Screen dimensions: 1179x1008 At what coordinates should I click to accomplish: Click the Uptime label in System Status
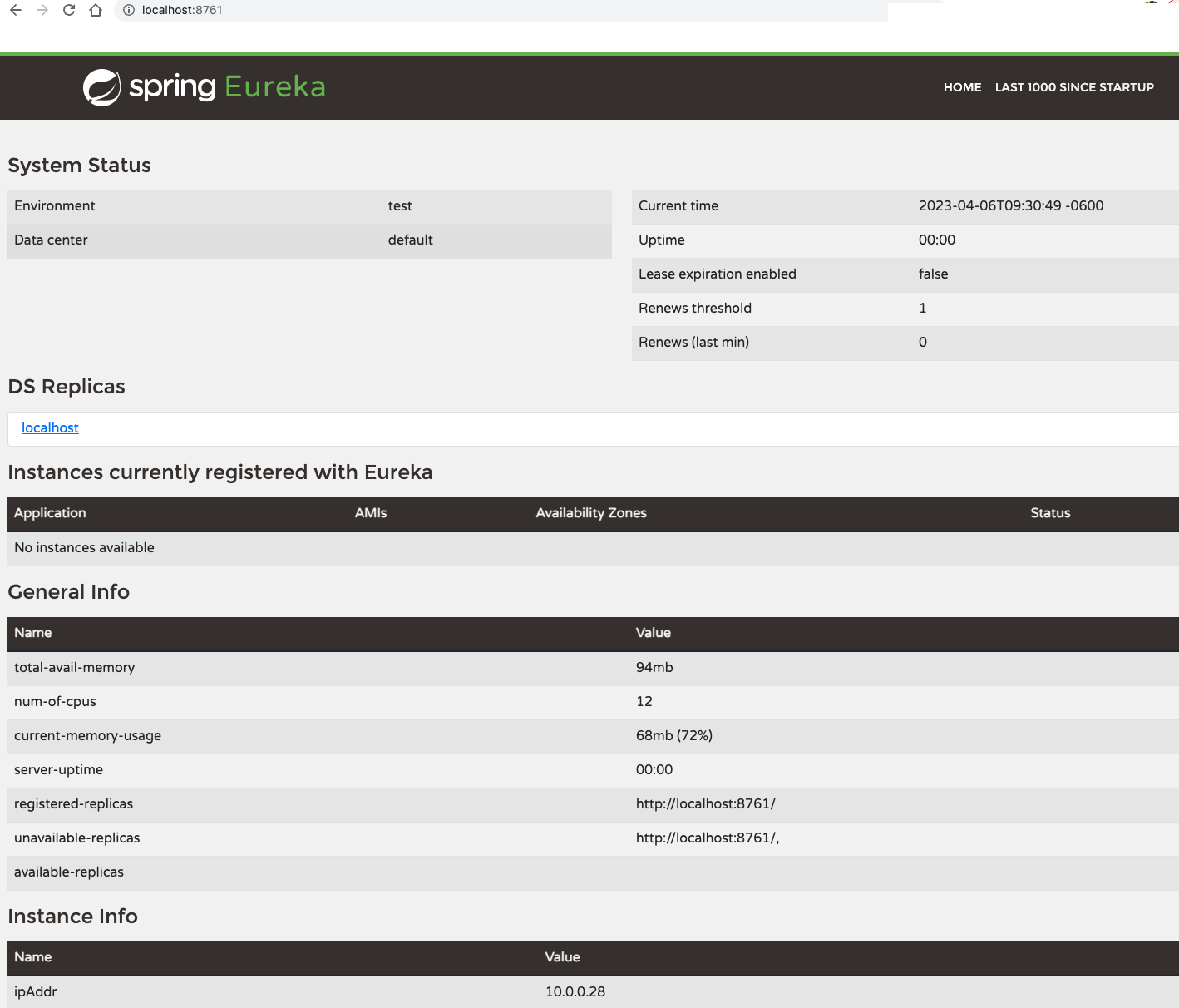click(662, 240)
